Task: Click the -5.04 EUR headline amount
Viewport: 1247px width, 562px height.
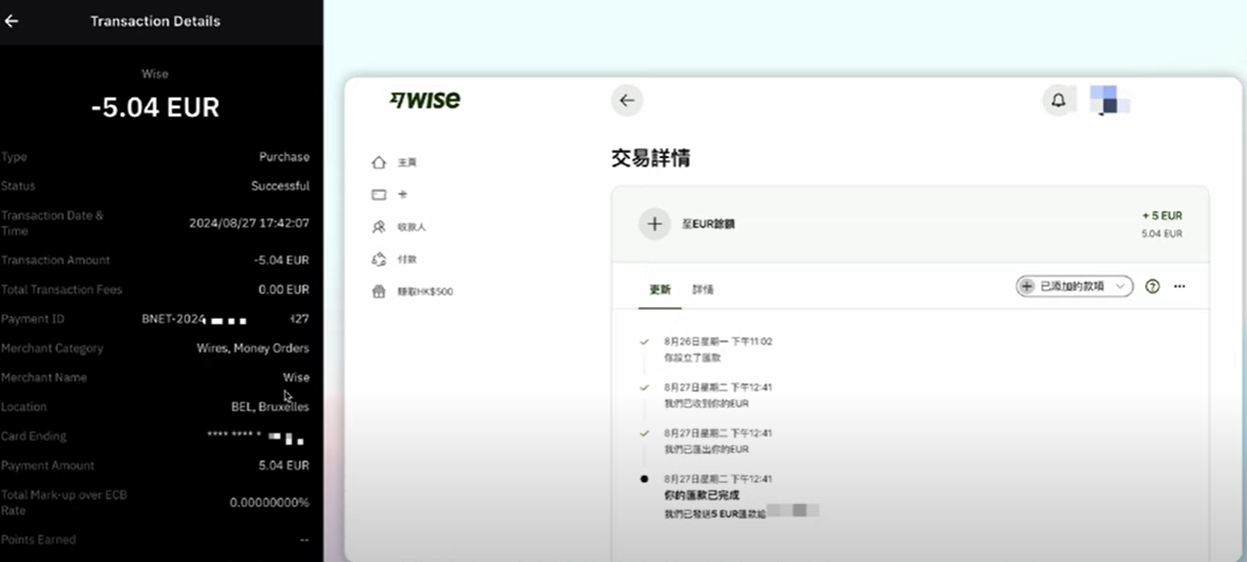Action: click(155, 107)
